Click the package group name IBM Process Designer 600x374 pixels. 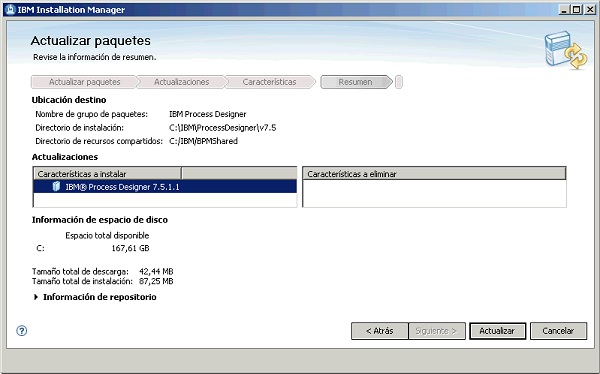click(x=208, y=114)
